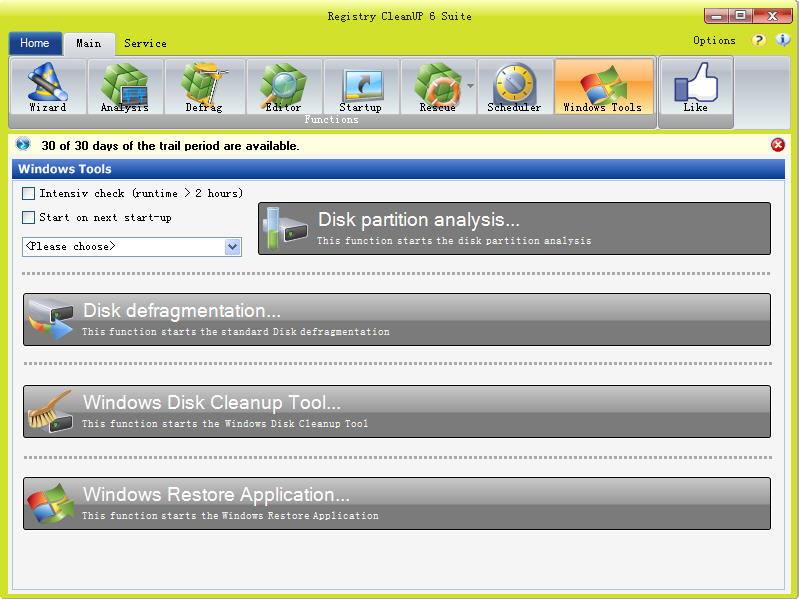Open the registry Editor tool
The image size is (799, 599).
pos(284,87)
